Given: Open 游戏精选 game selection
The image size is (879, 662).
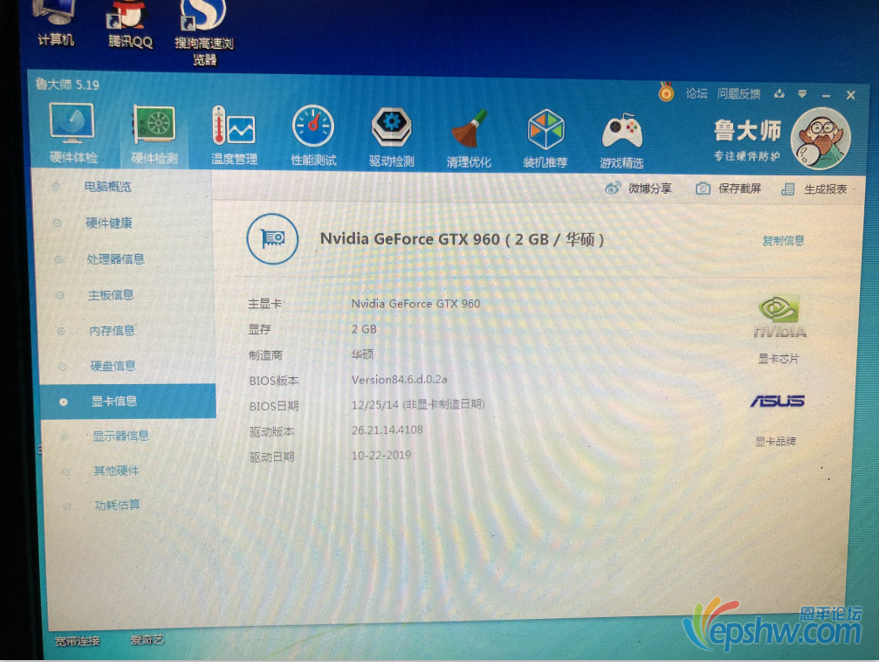Looking at the screenshot, I should click(x=622, y=140).
